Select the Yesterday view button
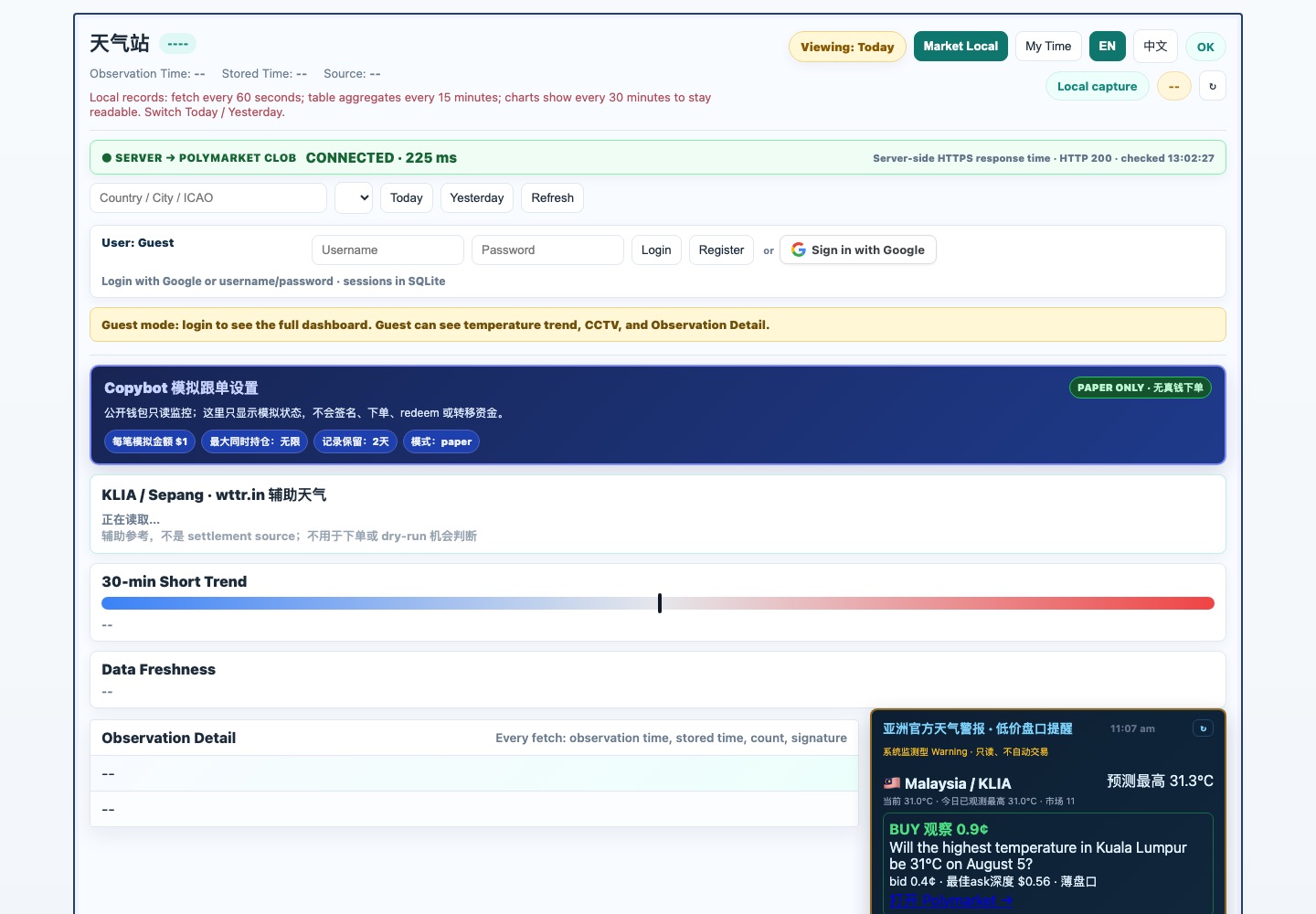1316x914 pixels. (x=477, y=198)
